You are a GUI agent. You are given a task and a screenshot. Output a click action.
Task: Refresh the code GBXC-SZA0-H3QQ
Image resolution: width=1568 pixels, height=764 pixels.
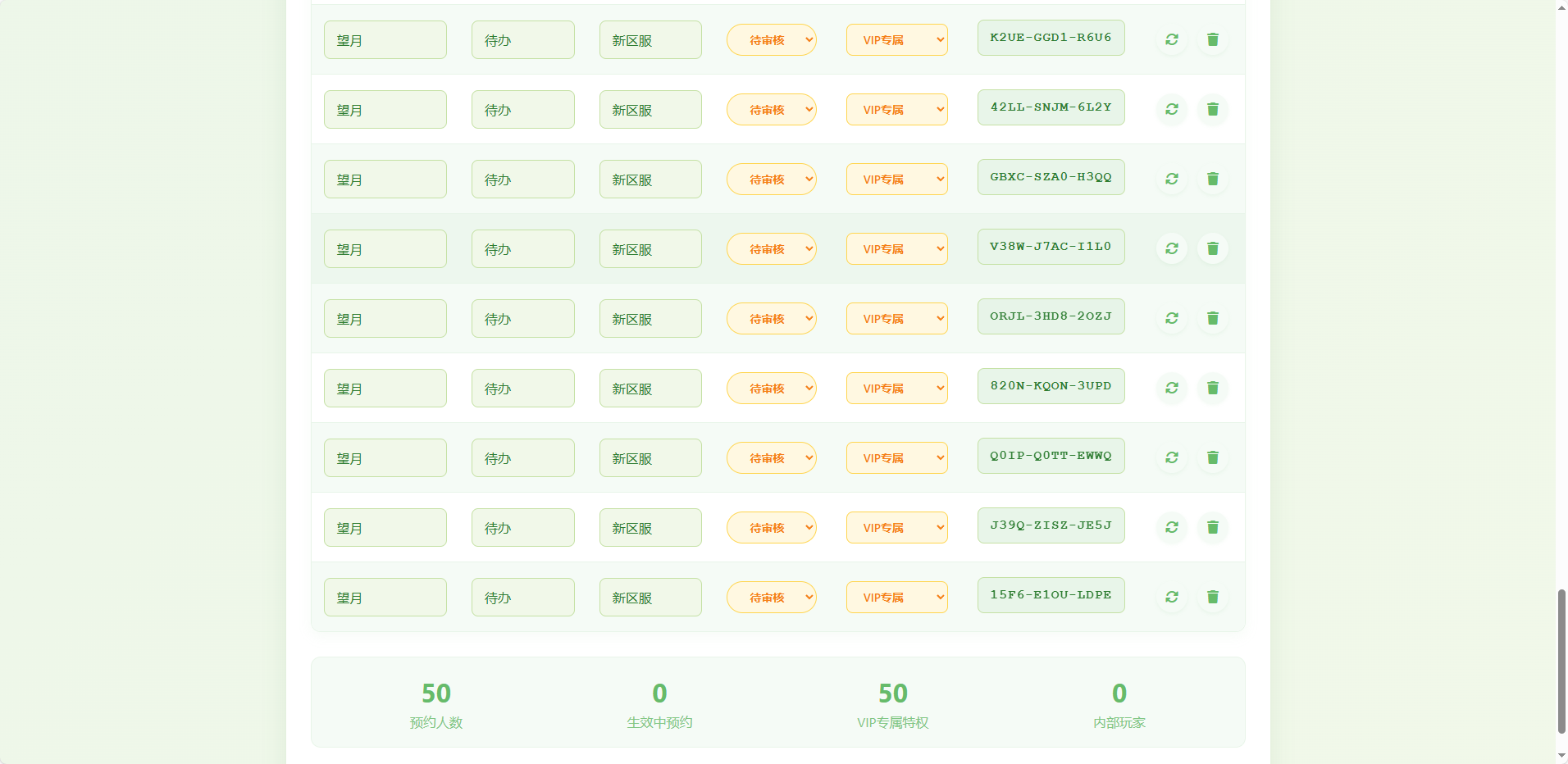point(1172,179)
